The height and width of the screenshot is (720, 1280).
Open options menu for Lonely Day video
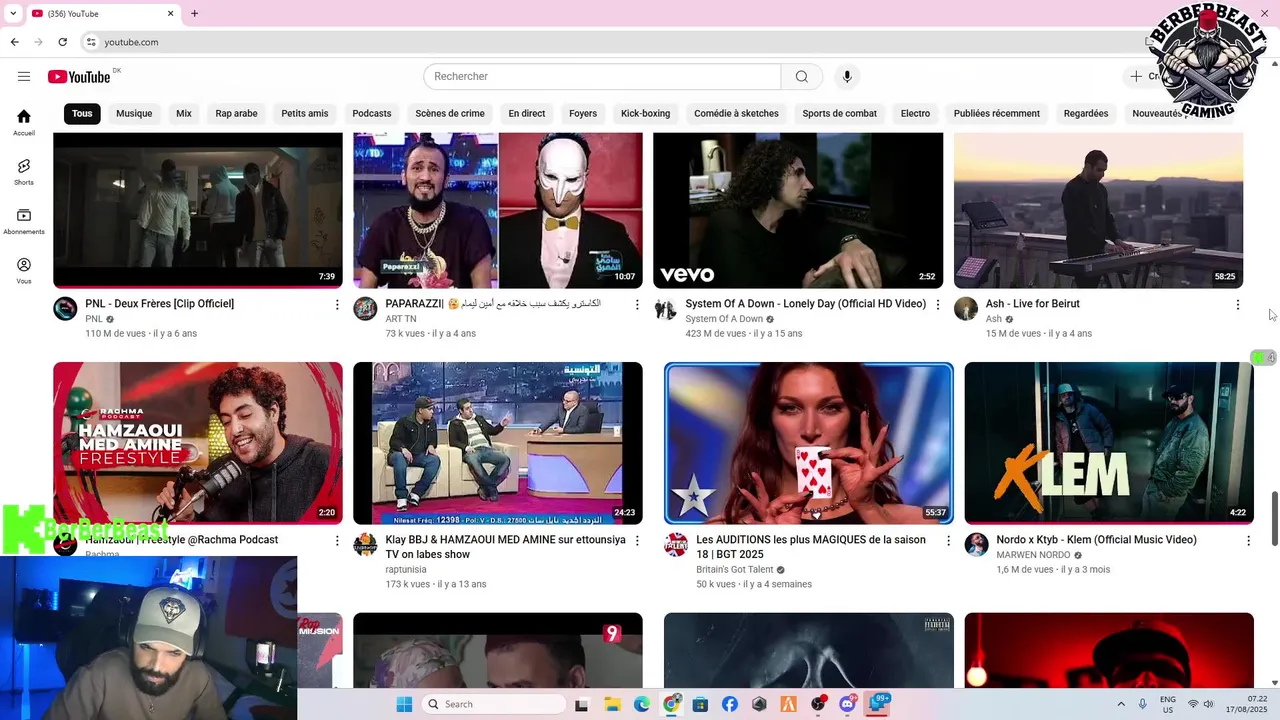coord(938,305)
